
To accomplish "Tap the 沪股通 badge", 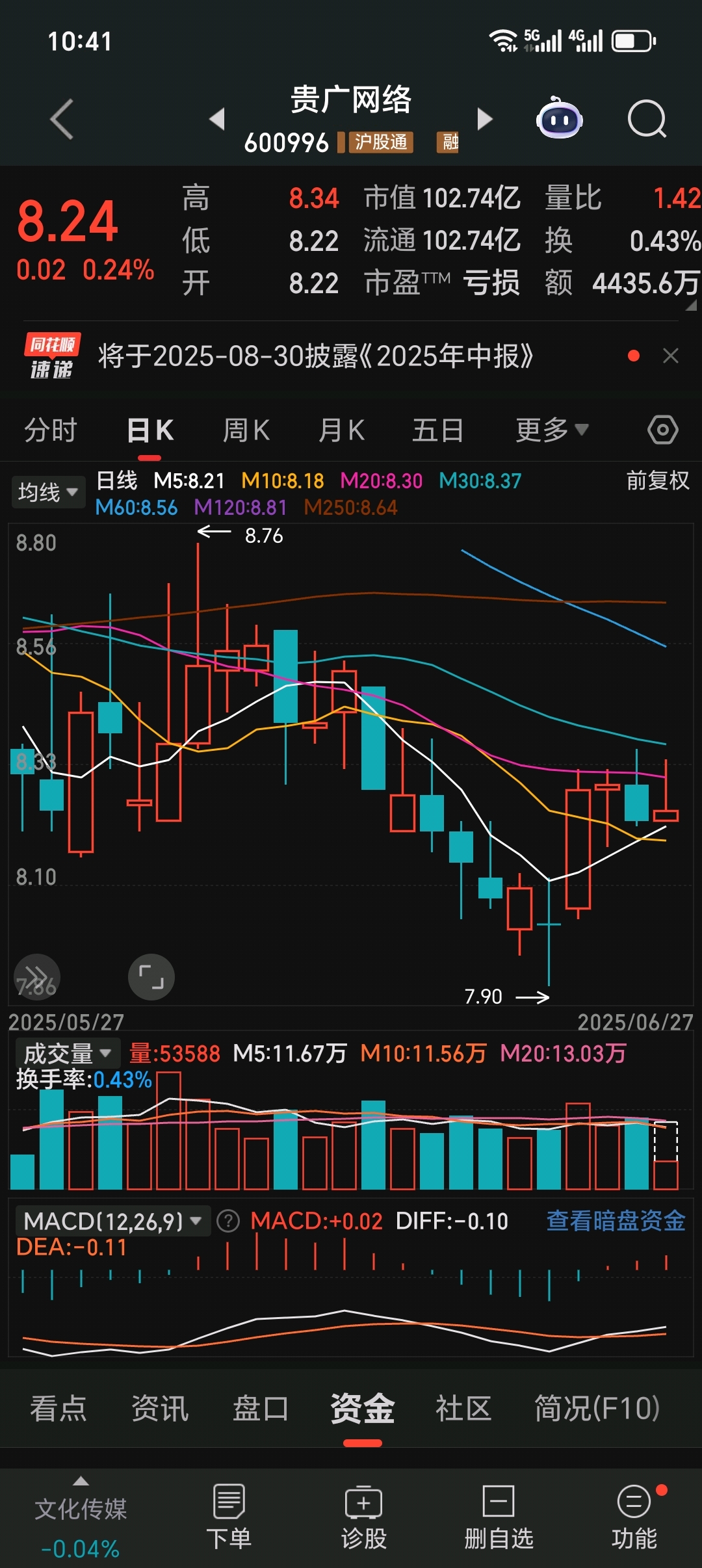I will (x=381, y=142).
